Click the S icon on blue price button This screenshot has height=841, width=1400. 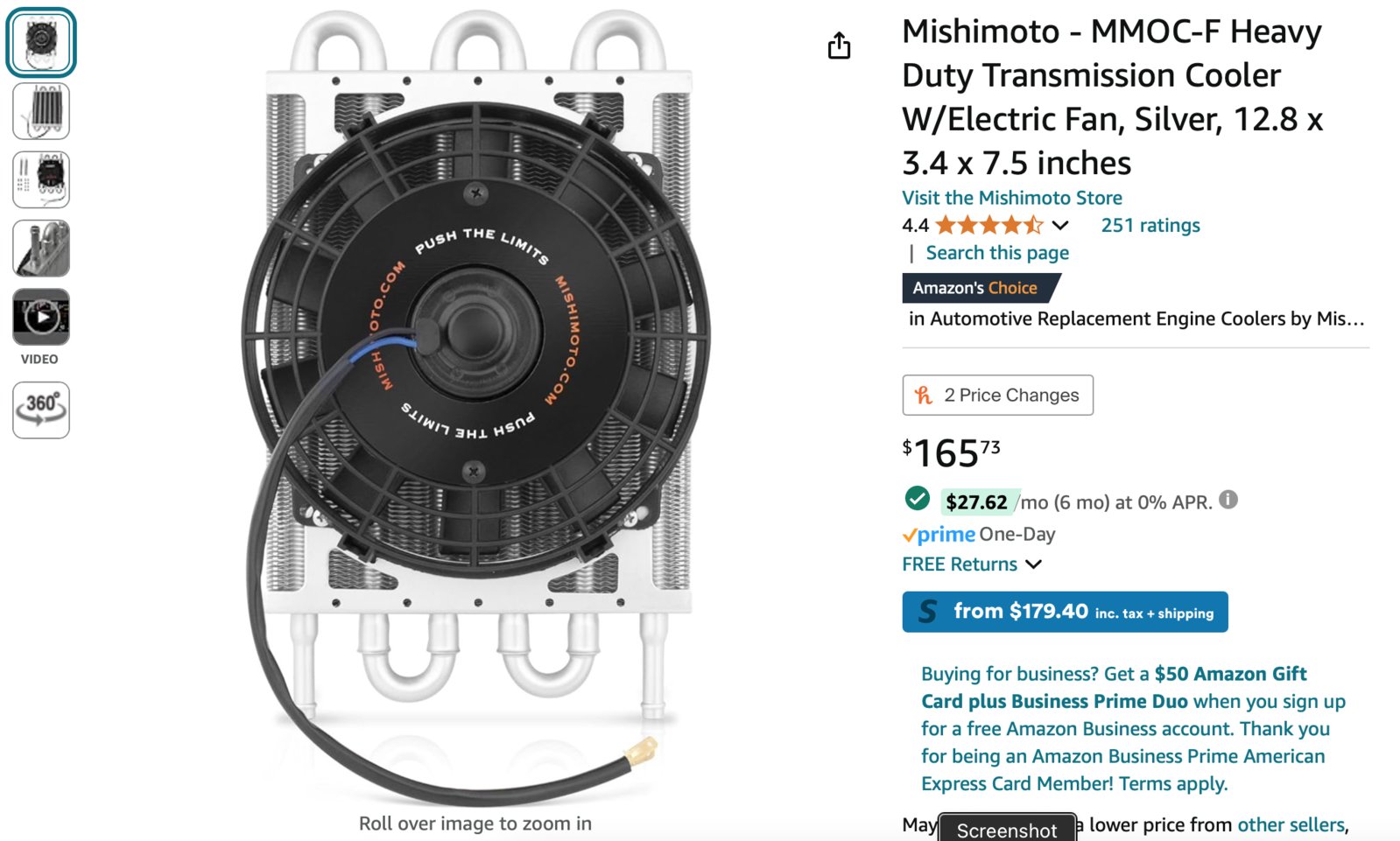click(928, 612)
